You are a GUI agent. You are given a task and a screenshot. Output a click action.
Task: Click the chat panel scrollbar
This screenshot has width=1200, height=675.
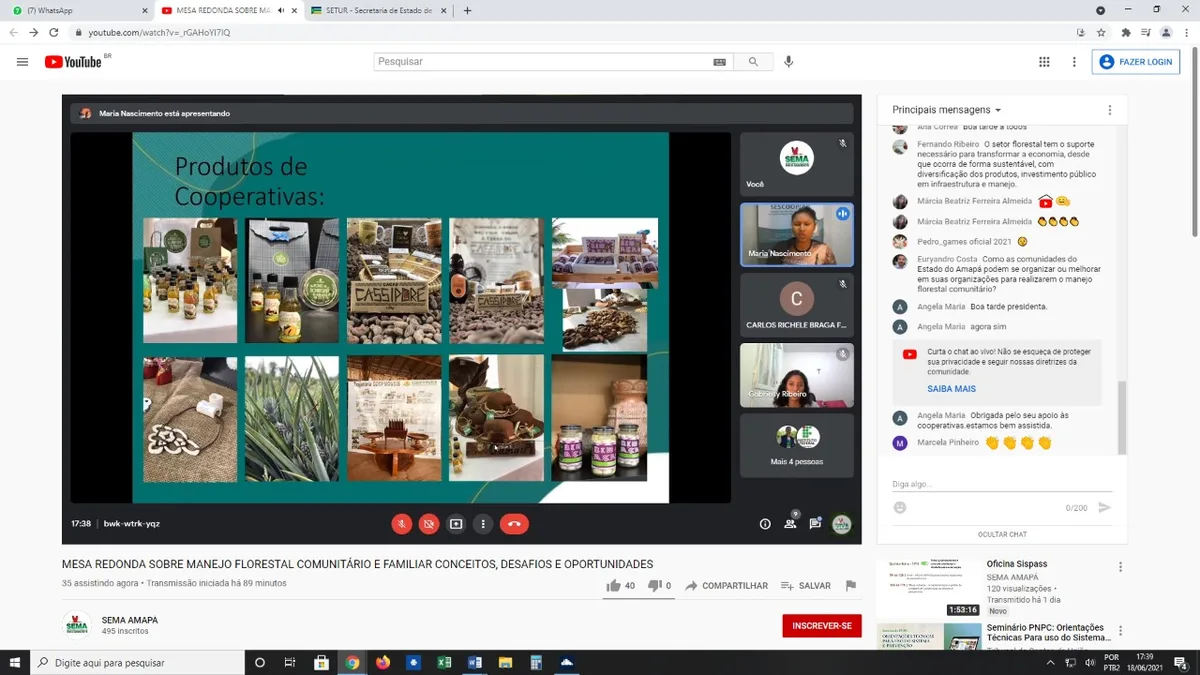tap(1122, 418)
